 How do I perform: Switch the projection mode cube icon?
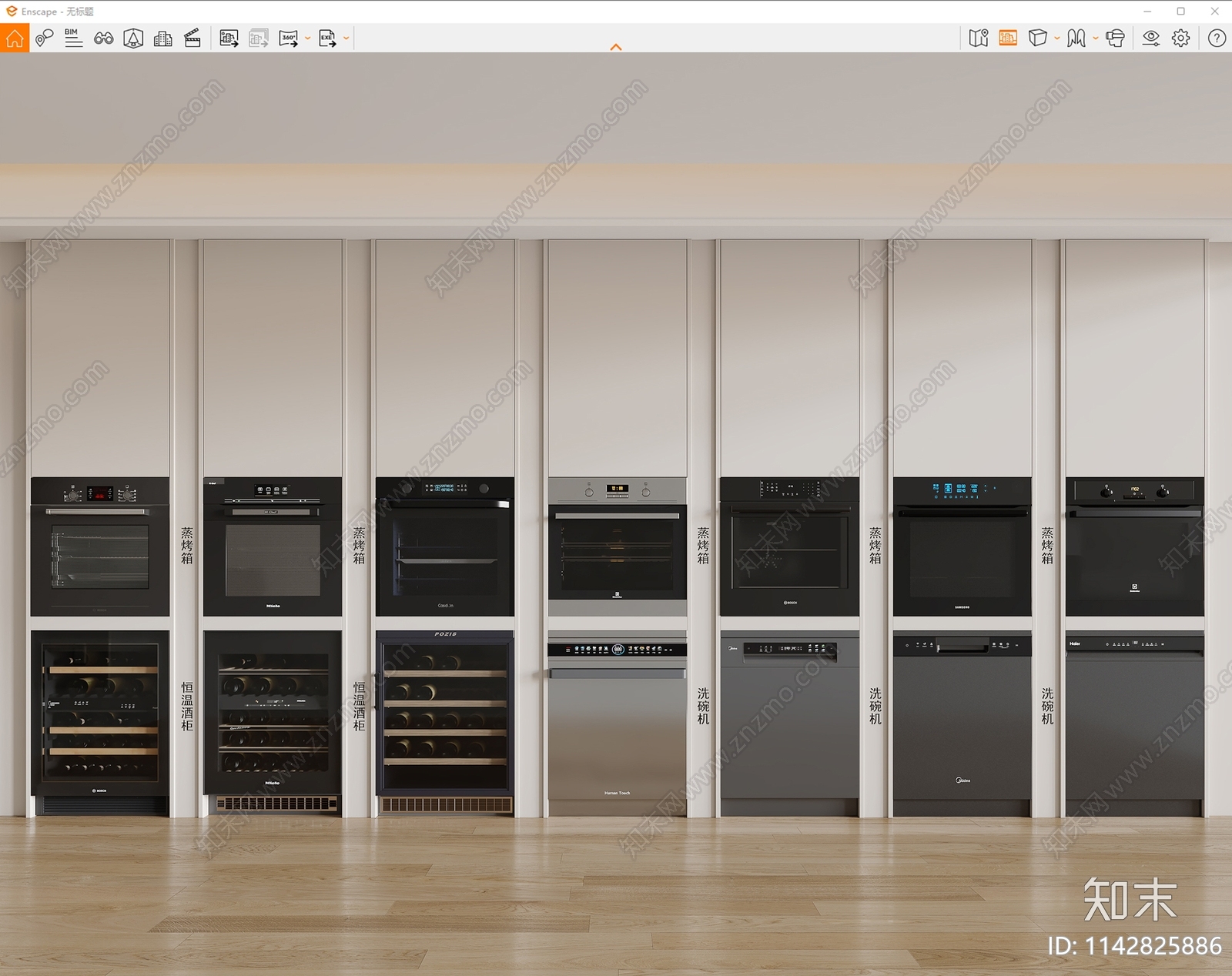(1037, 38)
